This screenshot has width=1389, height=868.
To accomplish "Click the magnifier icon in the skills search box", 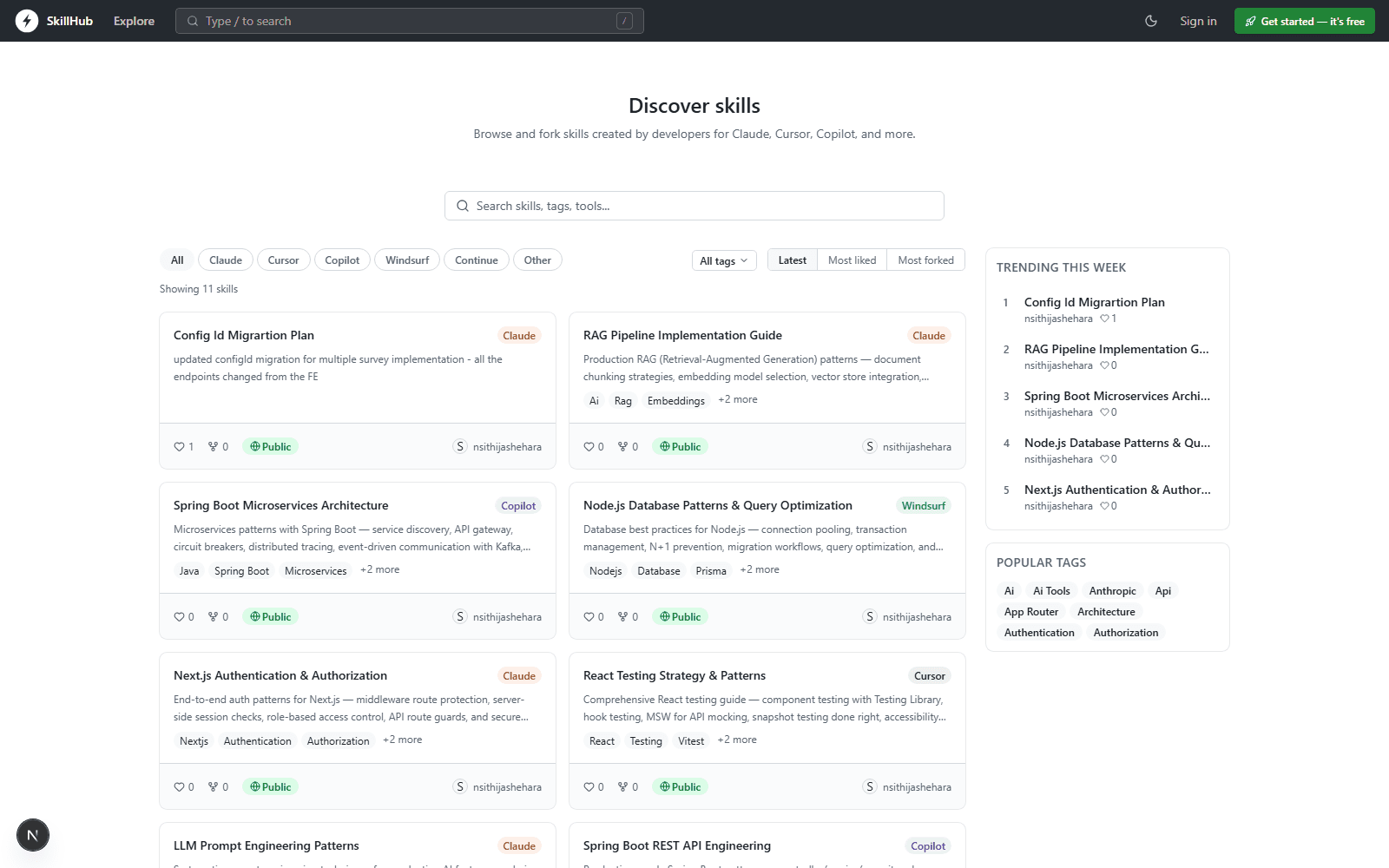I will point(463,206).
